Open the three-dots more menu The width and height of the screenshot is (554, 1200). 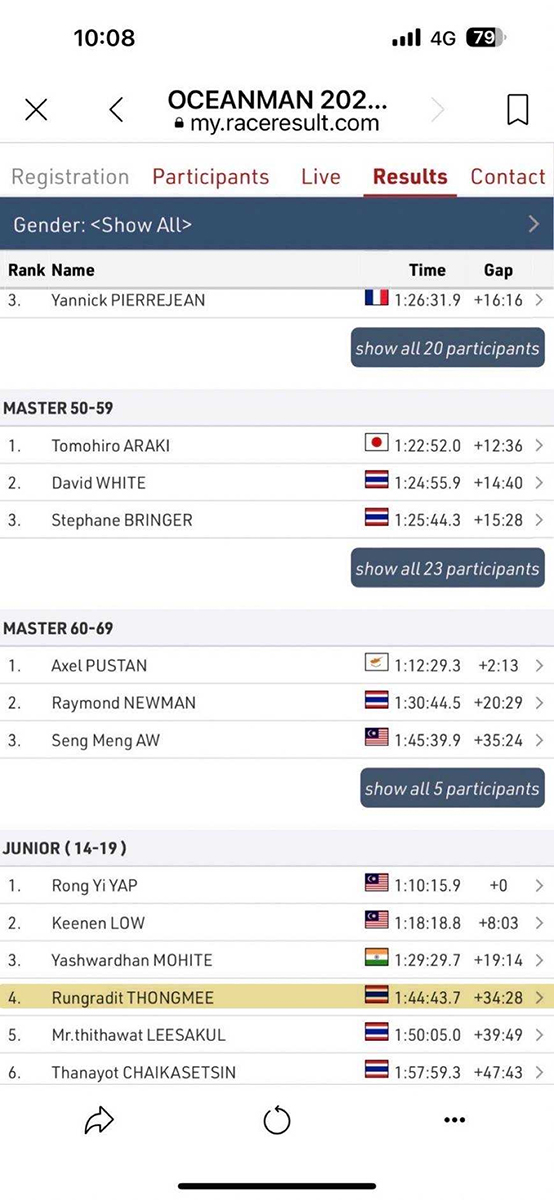pyautogui.click(x=454, y=1121)
